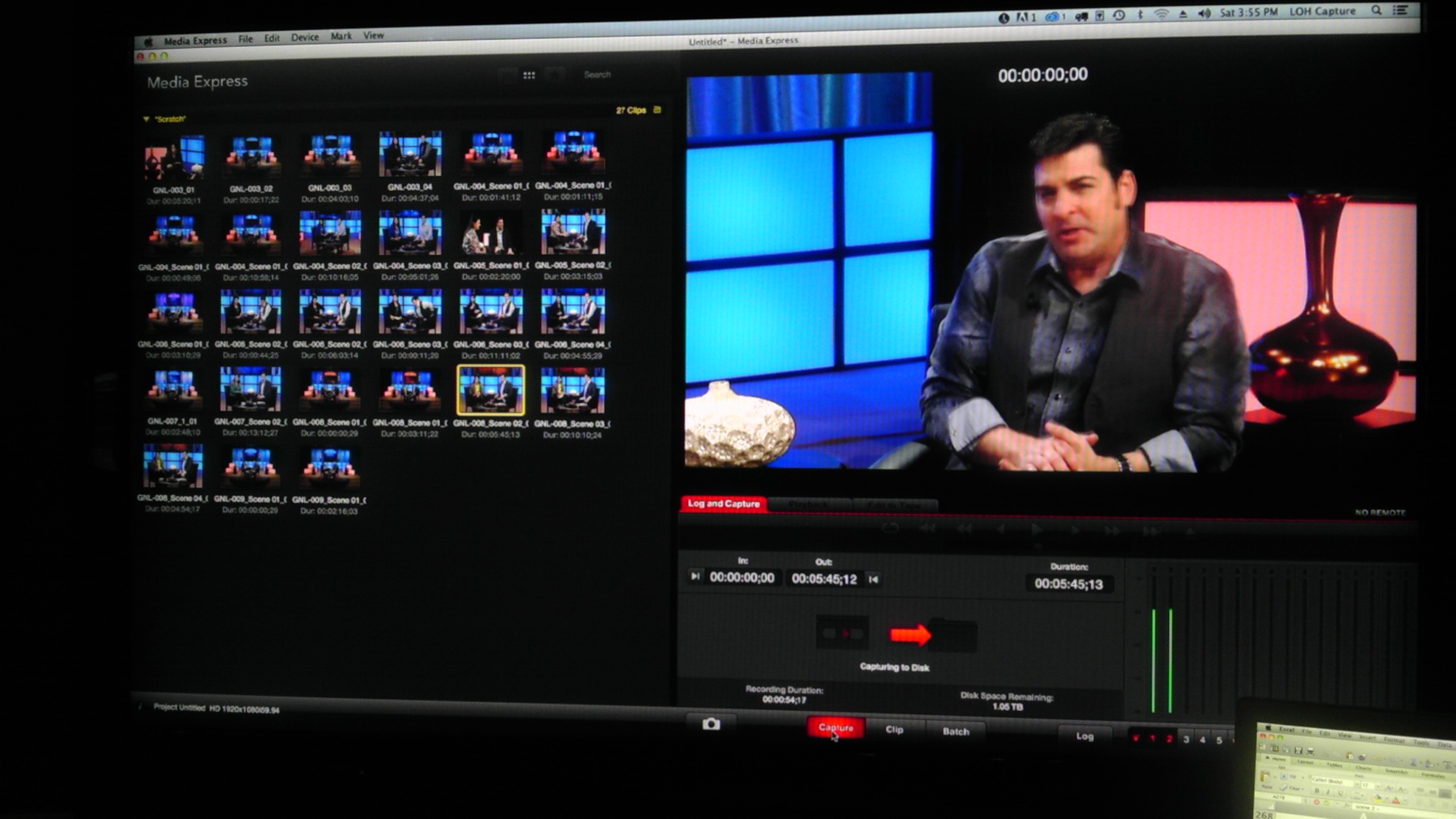
Task: Click the Batch button
Action: click(x=955, y=731)
